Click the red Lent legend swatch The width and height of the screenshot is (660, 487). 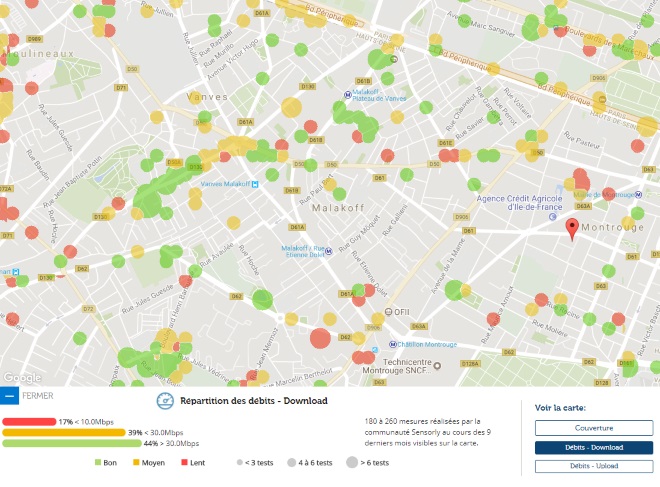point(185,463)
